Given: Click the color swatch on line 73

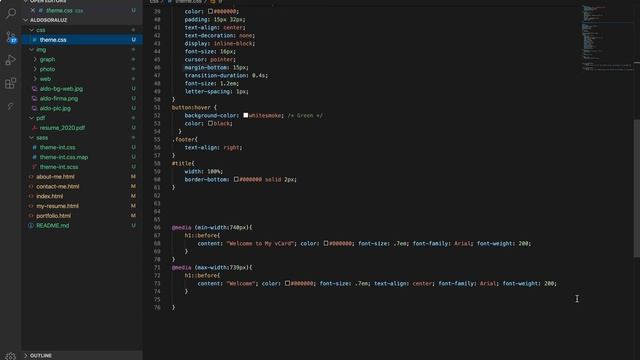Looking at the screenshot, I should tap(287, 283).
